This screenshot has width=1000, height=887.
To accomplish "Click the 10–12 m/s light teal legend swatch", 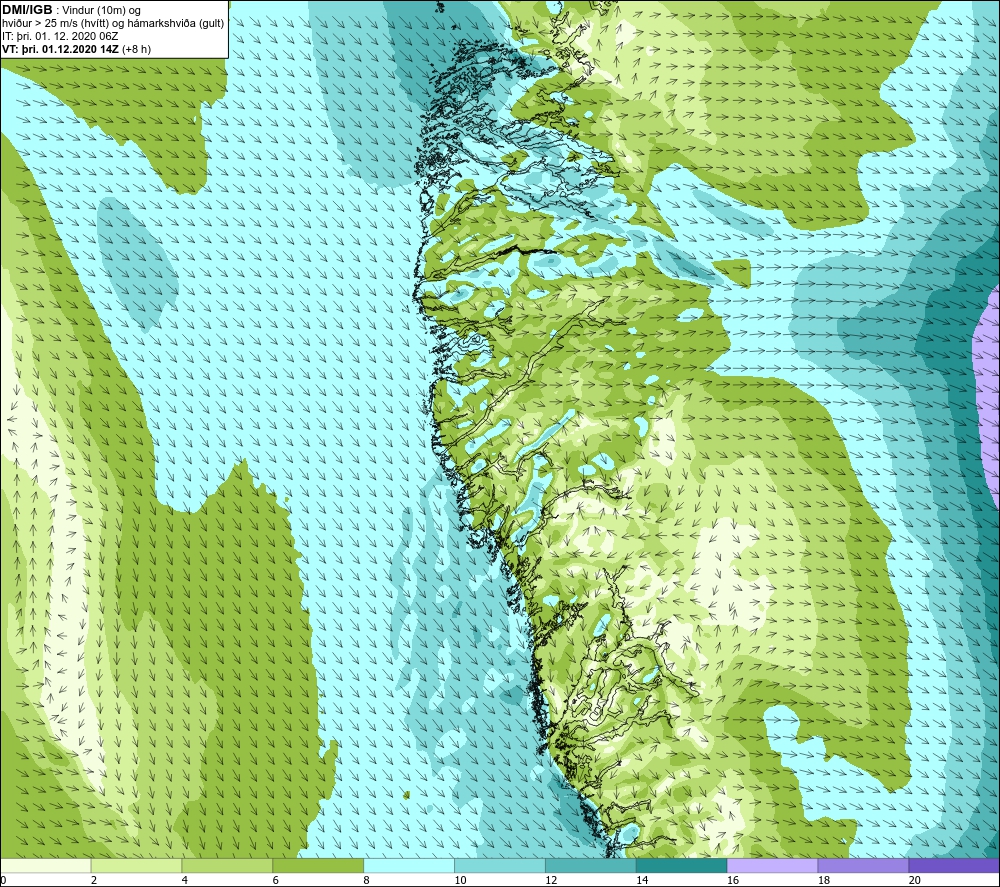I will click(500, 865).
